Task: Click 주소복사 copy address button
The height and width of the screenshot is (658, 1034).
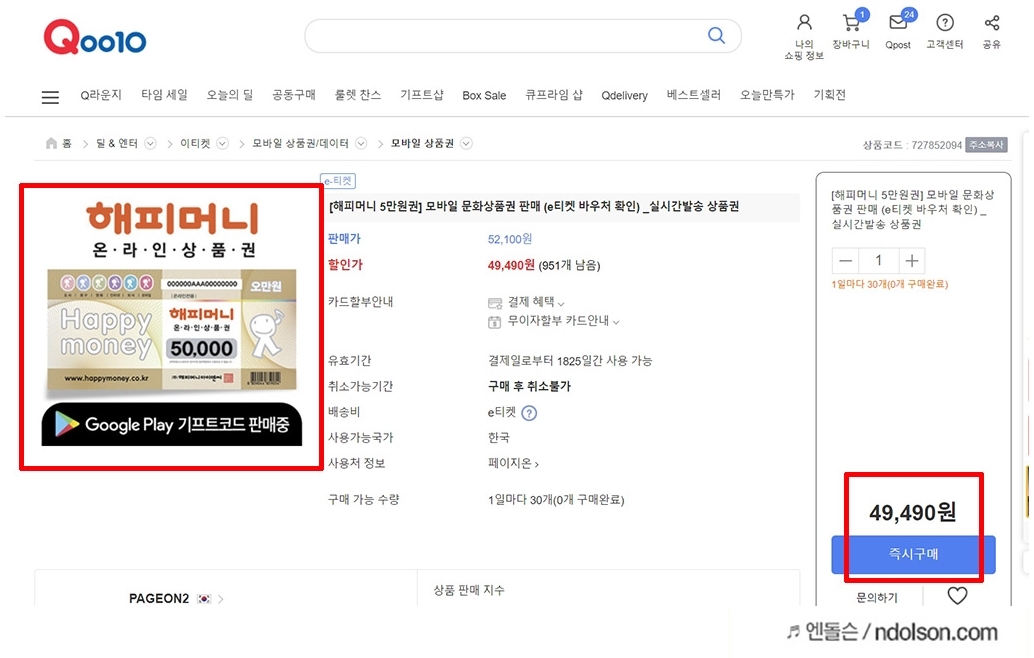Action: click(x=986, y=144)
